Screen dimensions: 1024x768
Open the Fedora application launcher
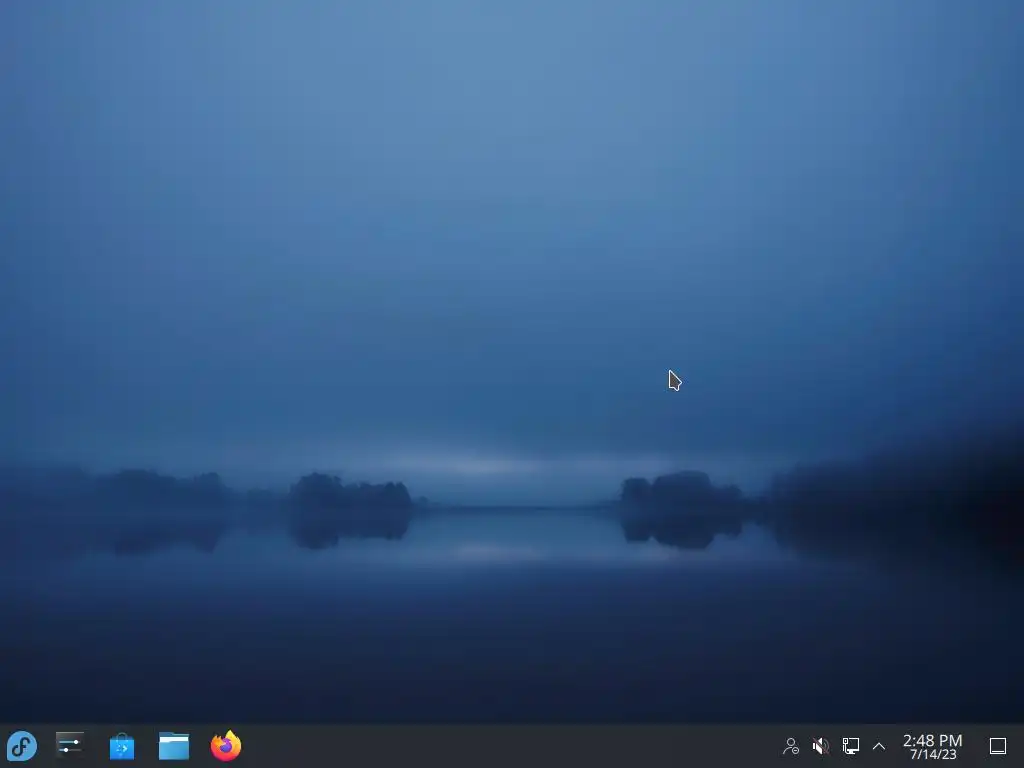22,746
